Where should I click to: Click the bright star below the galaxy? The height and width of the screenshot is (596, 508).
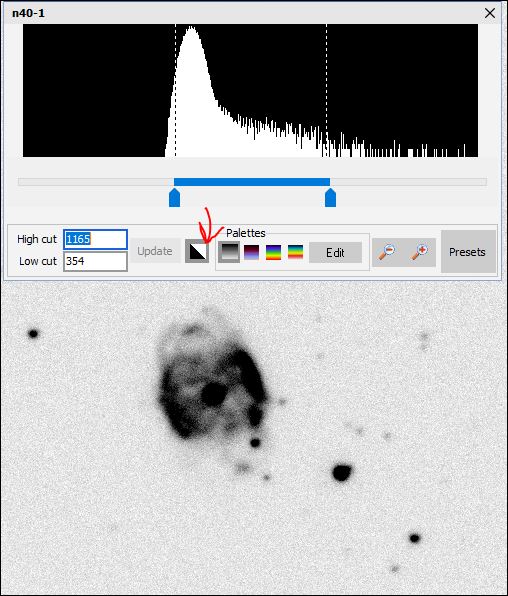point(341,472)
